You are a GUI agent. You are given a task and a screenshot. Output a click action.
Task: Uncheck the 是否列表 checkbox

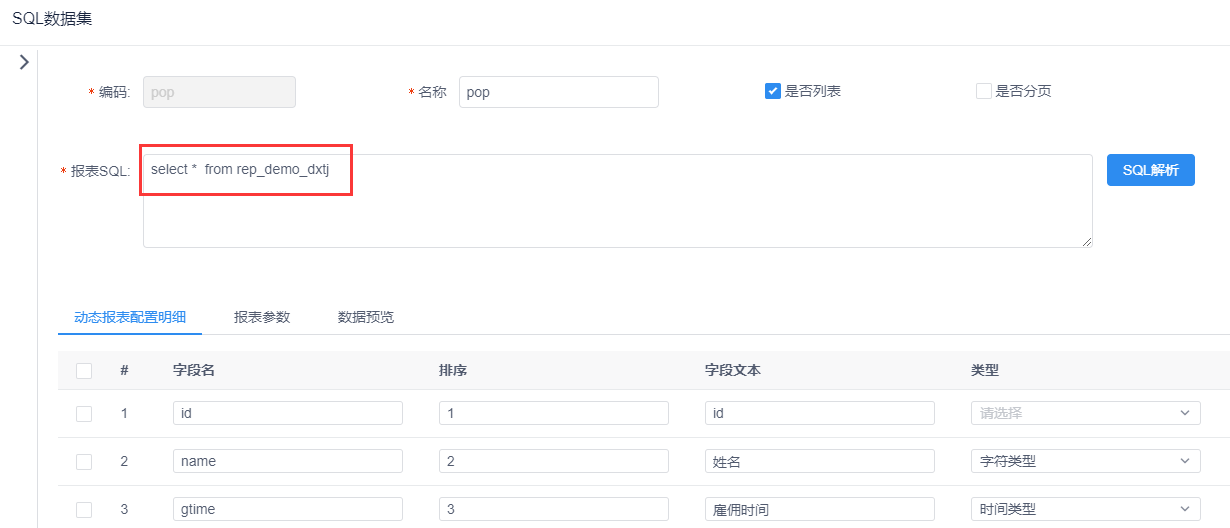[x=773, y=91]
